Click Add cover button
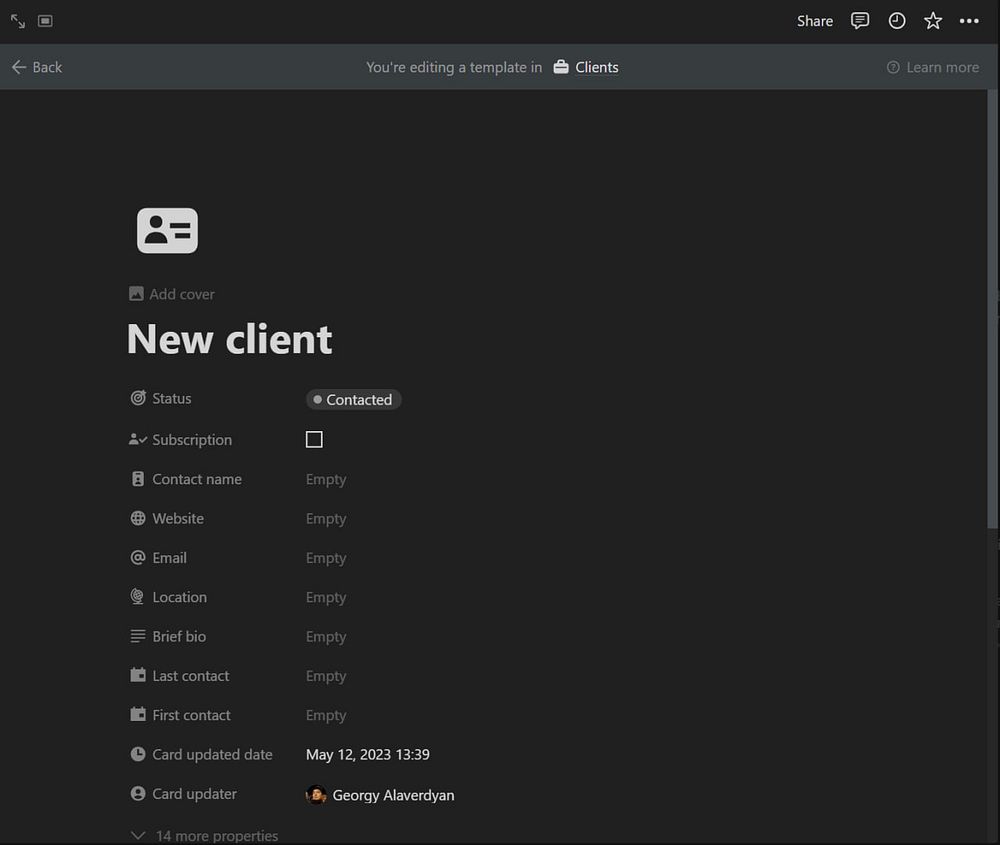Image resolution: width=1000 pixels, height=845 pixels. click(172, 294)
